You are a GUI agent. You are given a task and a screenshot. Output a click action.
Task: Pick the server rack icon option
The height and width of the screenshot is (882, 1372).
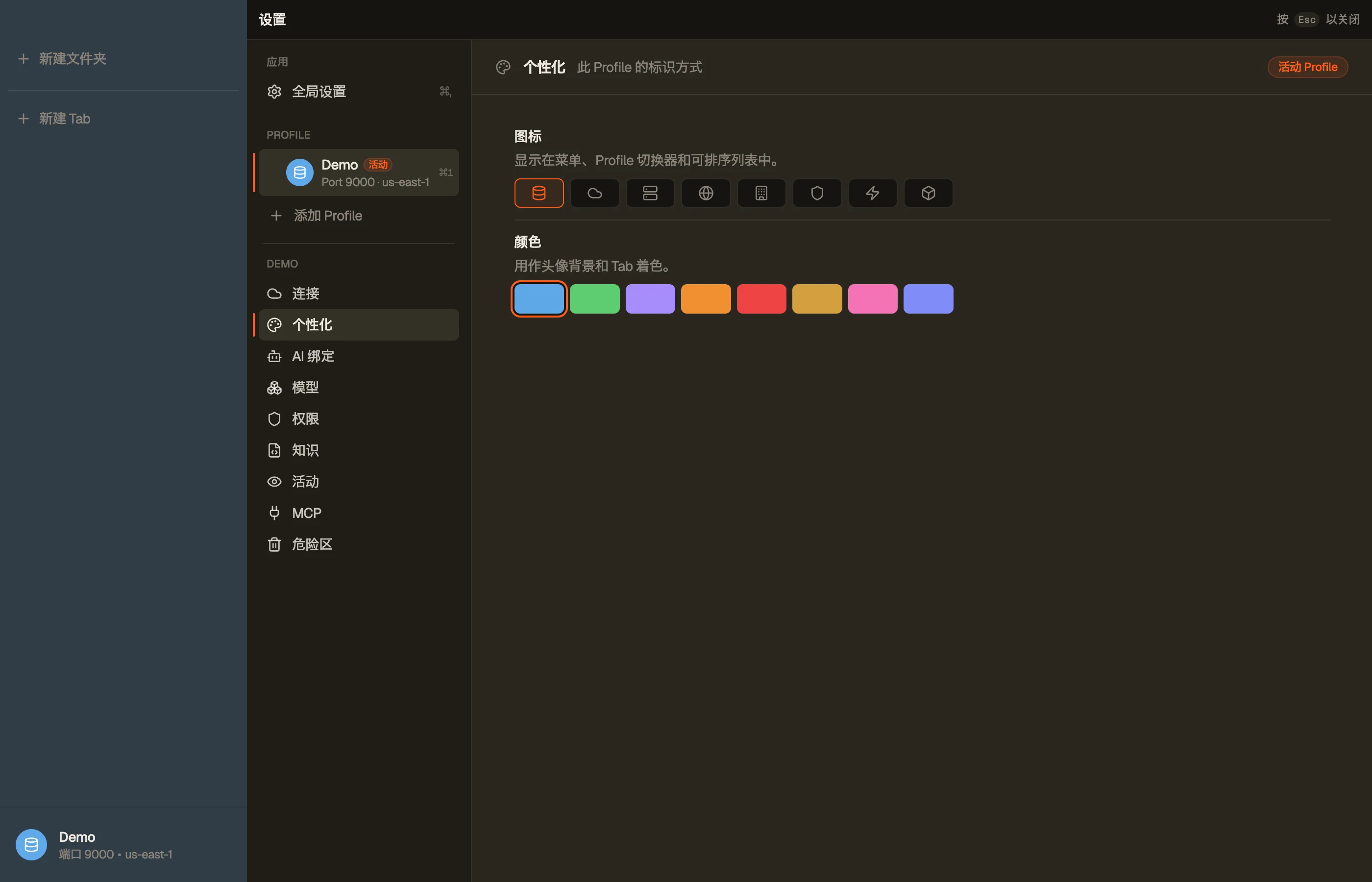tap(650, 193)
